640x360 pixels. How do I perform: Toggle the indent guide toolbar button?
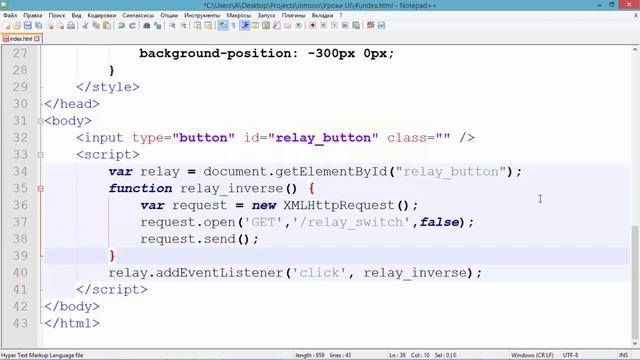[x=244, y=25]
